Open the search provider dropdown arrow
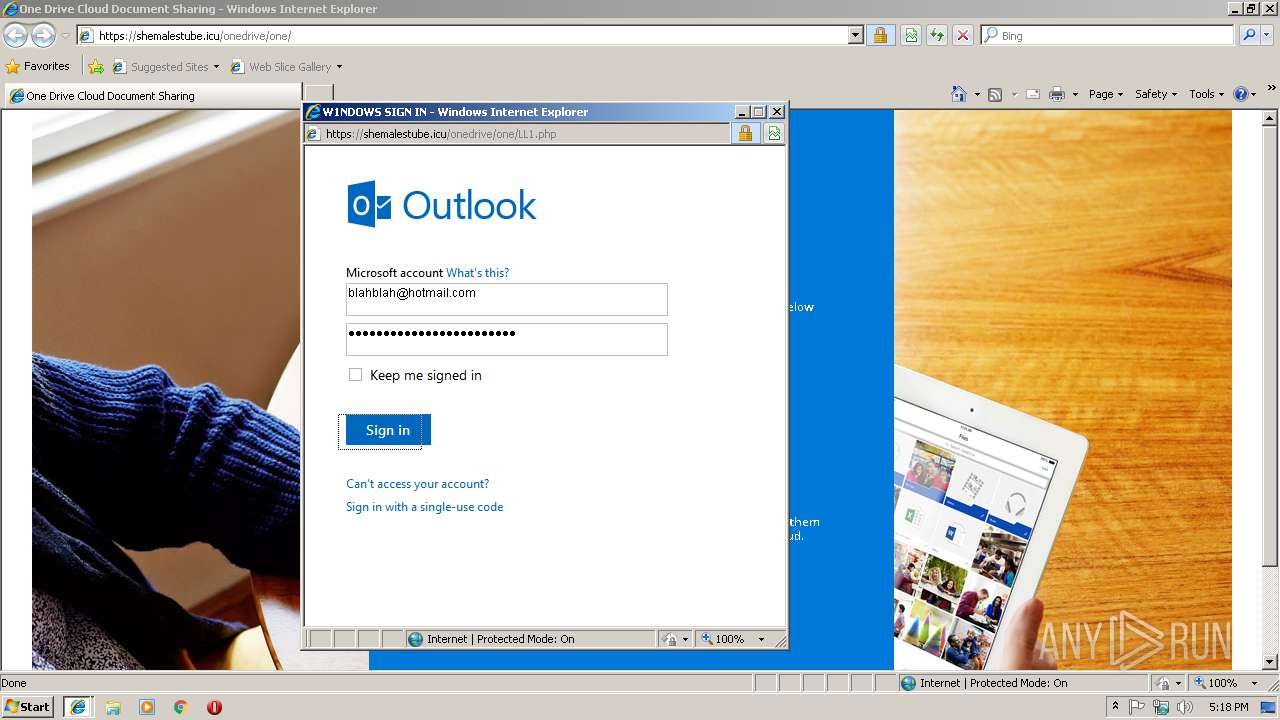This screenshot has height=720, width=1280. (x=1268, y=35)
